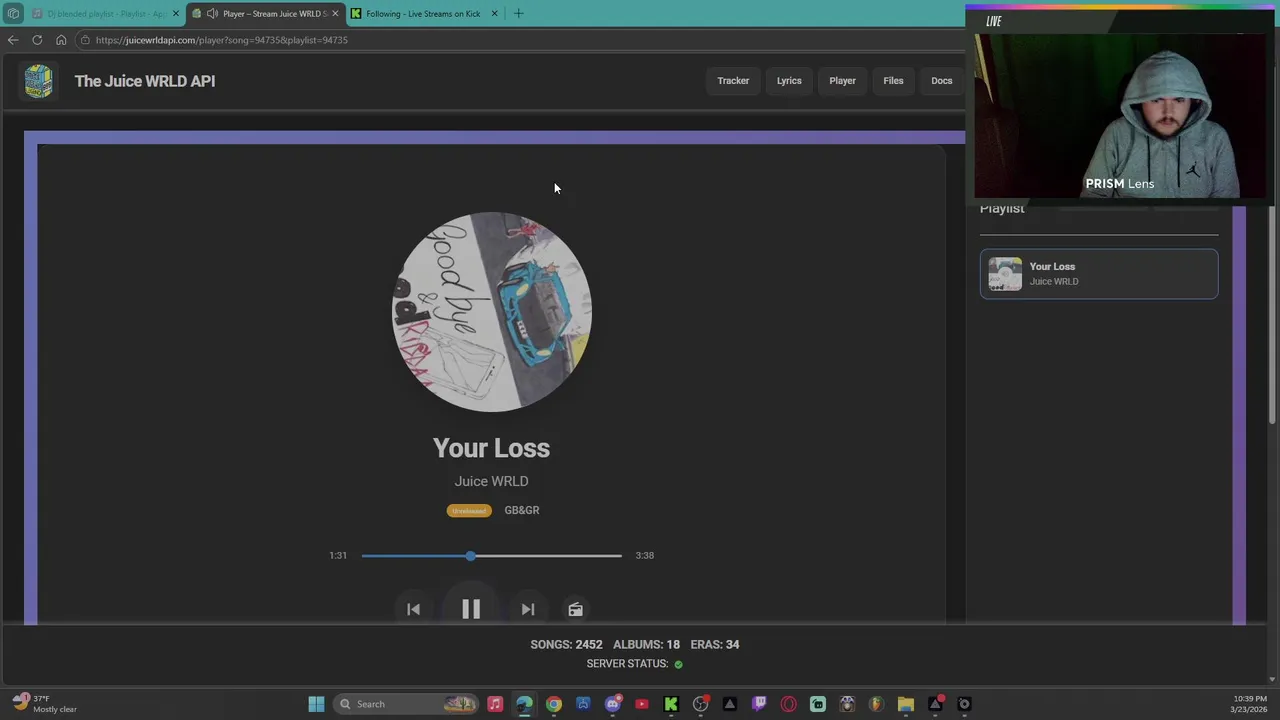Select Your Loss in the playlist panel
This screenshot has width=1280, height=720.
[x=1099, y=274]
